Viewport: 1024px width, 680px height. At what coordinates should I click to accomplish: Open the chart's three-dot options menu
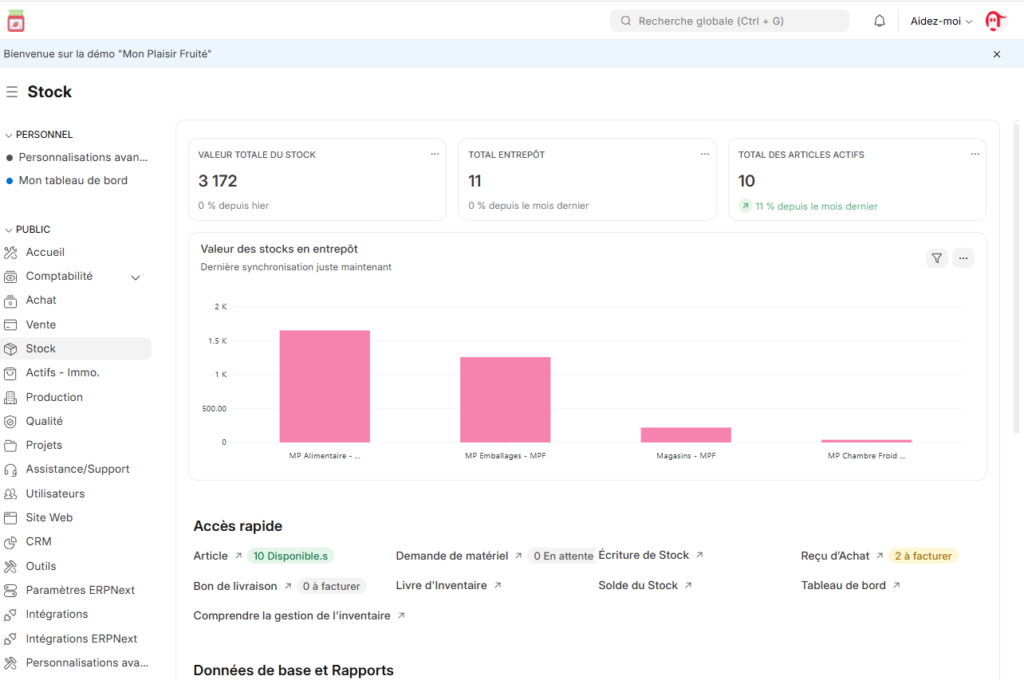coord(963,258)
